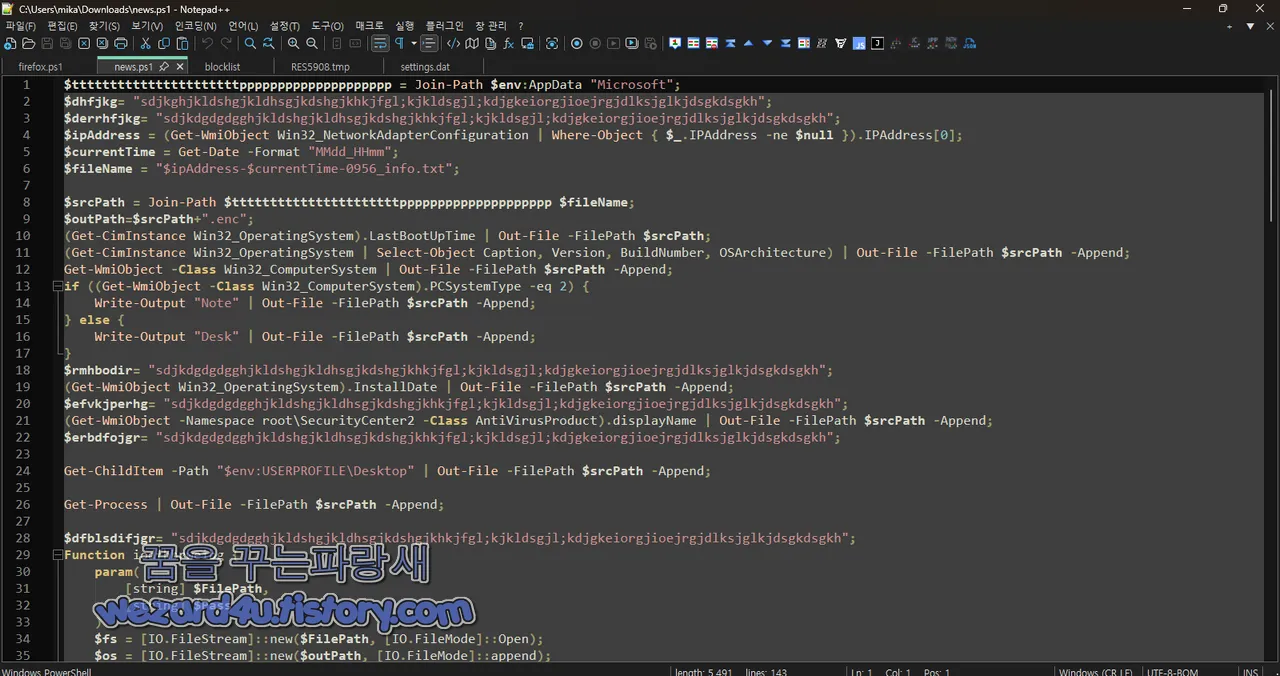Switch to the RES5908.tmp tab
The height and width of the screenshot is (676, 1280).
[320, 67]
